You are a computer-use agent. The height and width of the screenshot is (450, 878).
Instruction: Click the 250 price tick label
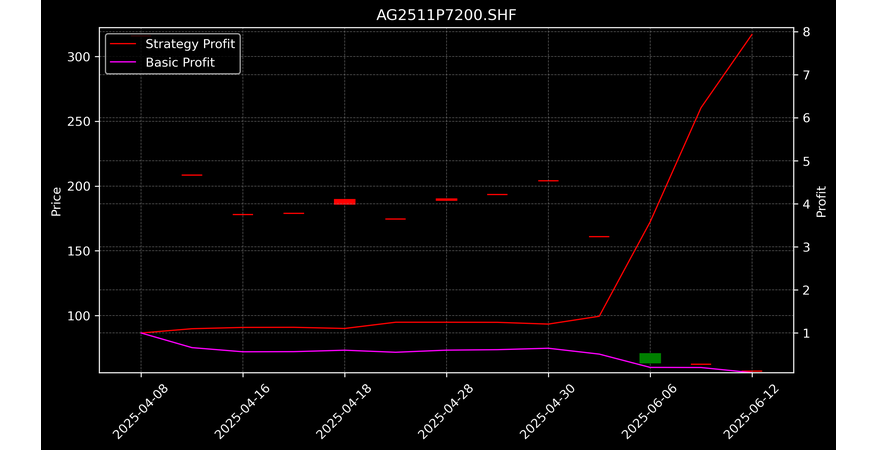(79, 121)
